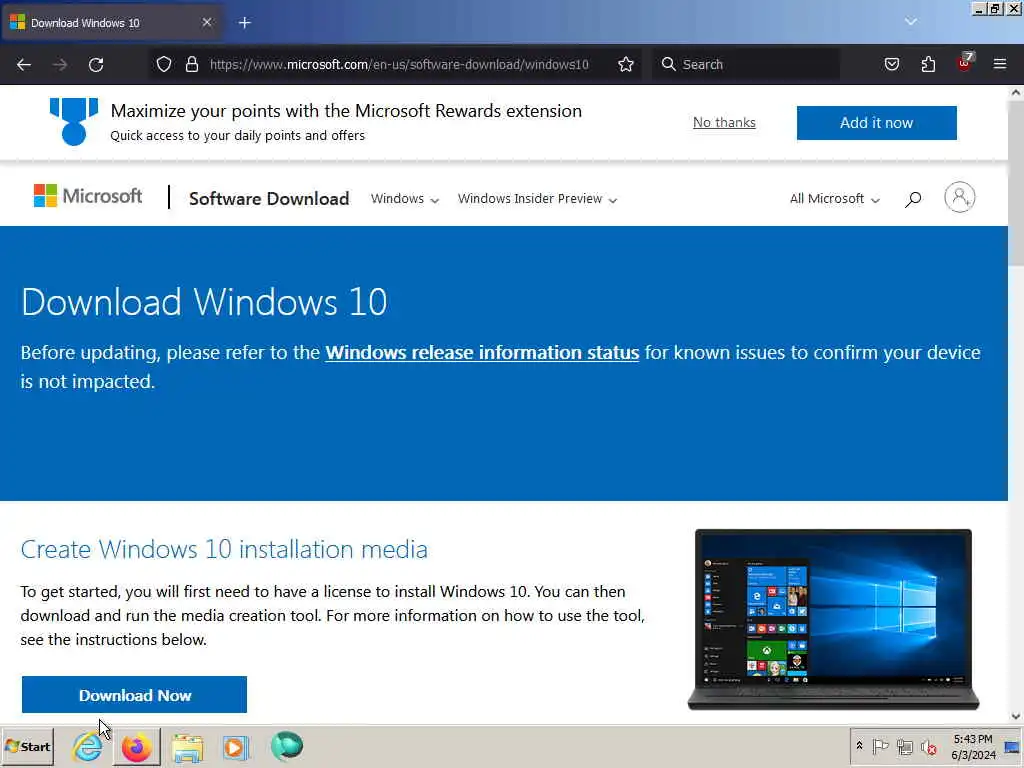Click the Software Download heading link
The height and width of the screenshot is (768, 1024).
[x=269, y=199]
